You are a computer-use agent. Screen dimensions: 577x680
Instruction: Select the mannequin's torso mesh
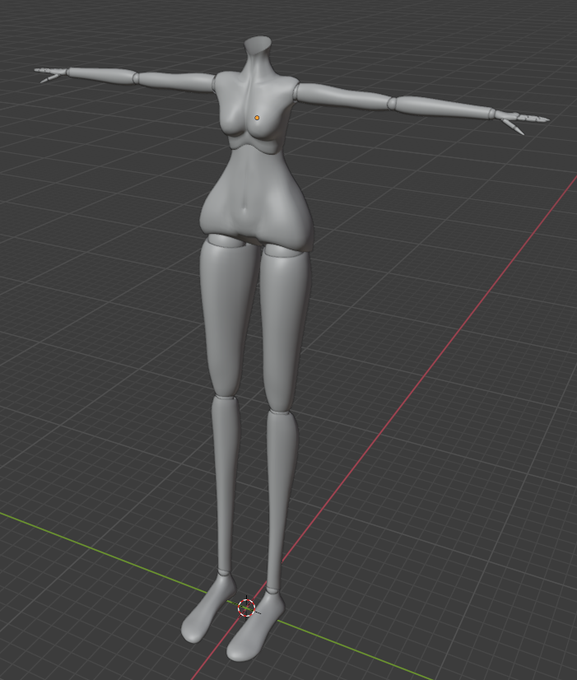coord(255,143)
